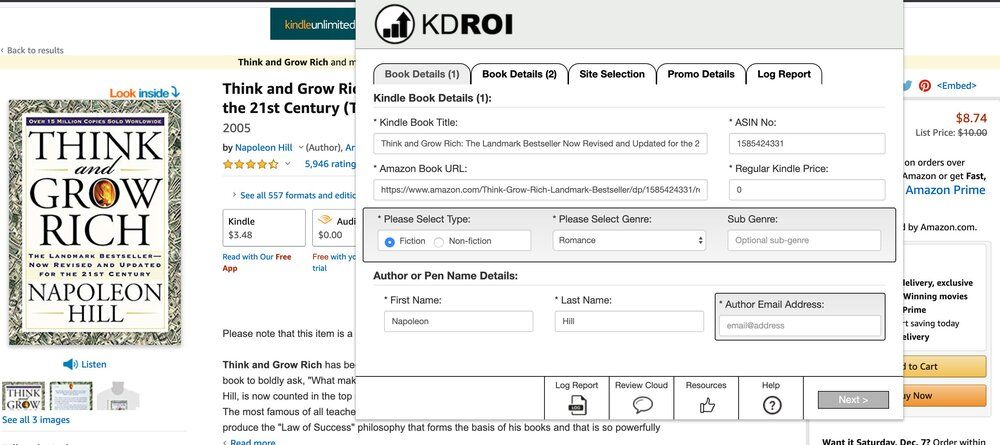1000x445 pixels.
Task: Click the Listen speaker icon
Action: [x=70, y=364]
